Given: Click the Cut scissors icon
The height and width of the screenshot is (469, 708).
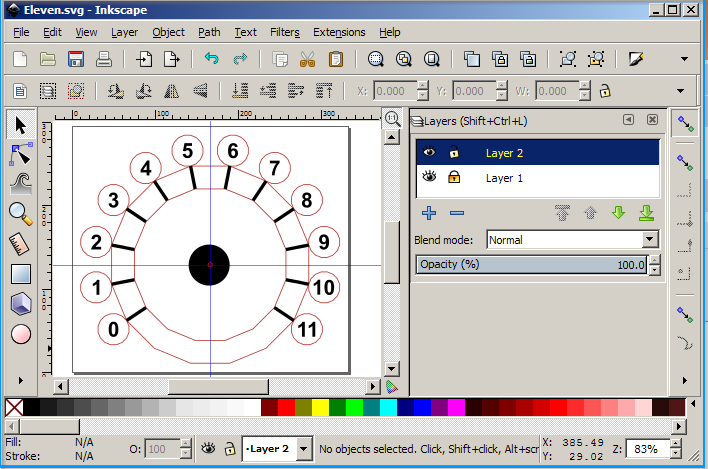Looking at the screenshot, I should [x=308, y=59].
